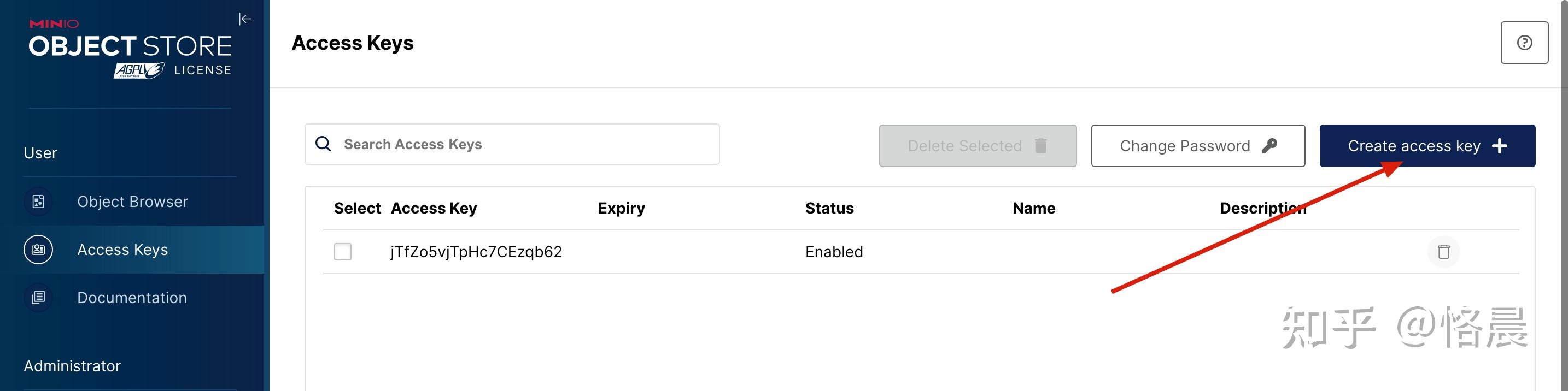This screenshot has height=391, width=1568.
Task: Click the Administrator section label
Action: pos(72,365)
